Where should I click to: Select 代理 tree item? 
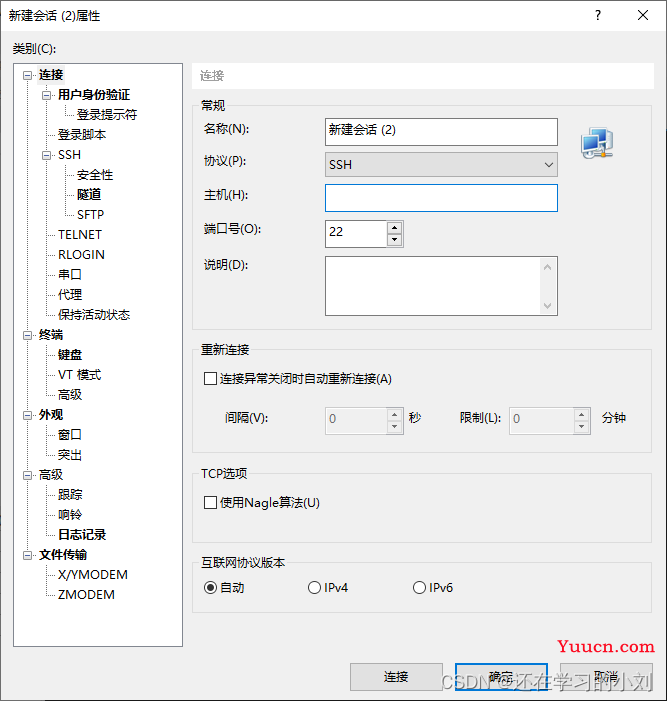coord(70,295)
